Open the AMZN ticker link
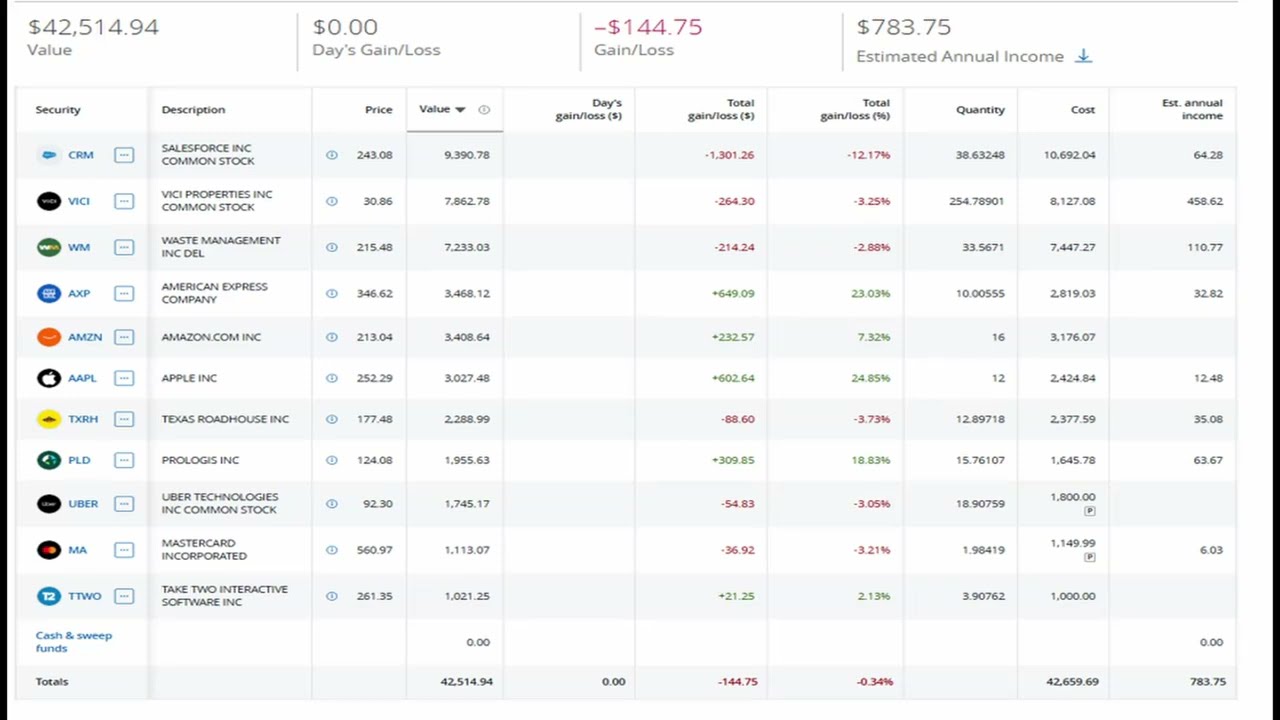Screen dimensions: 1280x720 tap(85, 337)
